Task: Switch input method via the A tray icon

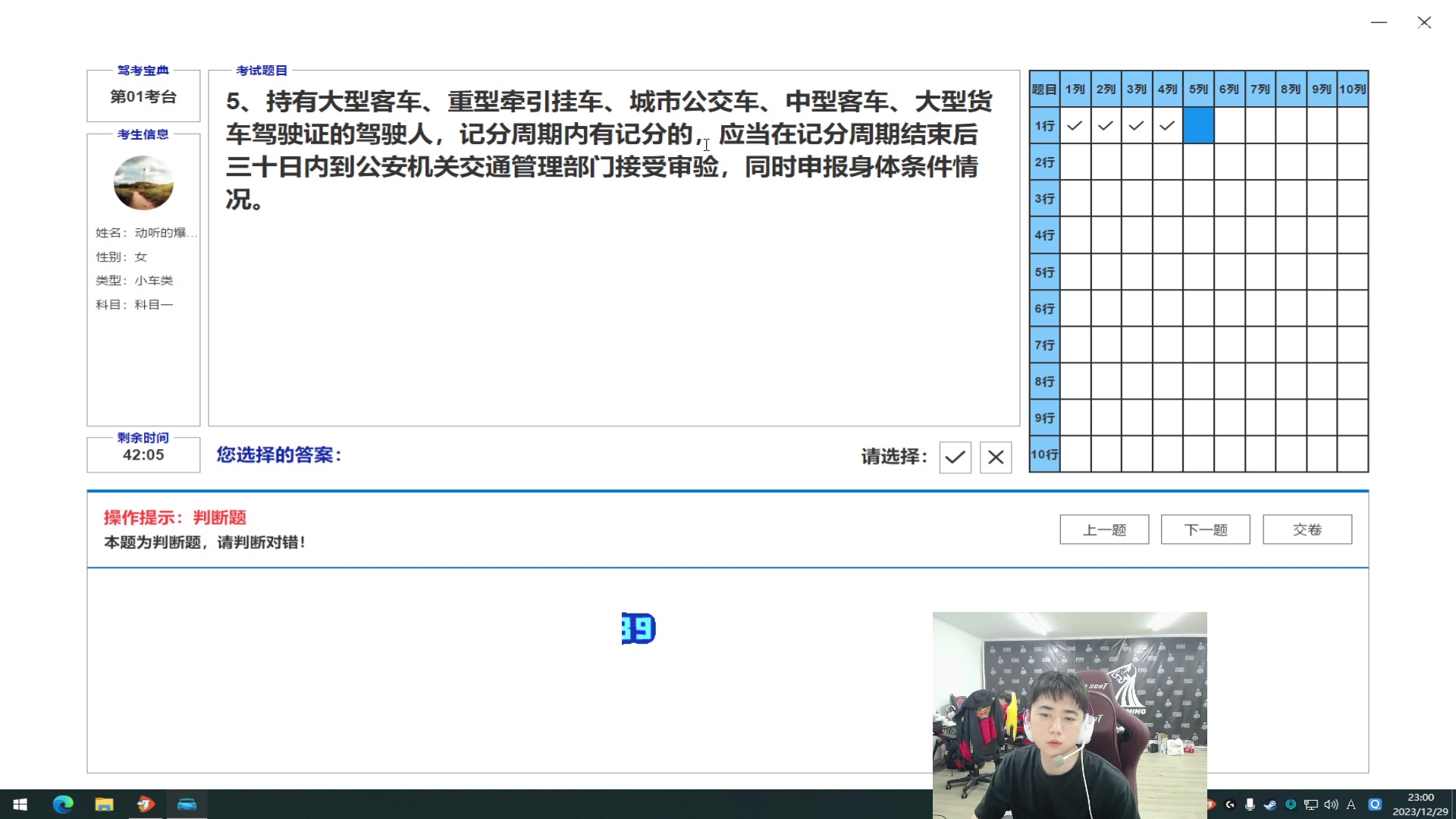Action: pyautogui.click(x=1351, y=805)
